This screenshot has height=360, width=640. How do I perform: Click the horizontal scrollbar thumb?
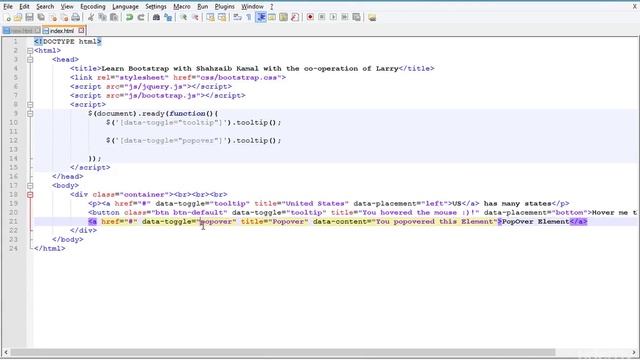click(283, 352)
